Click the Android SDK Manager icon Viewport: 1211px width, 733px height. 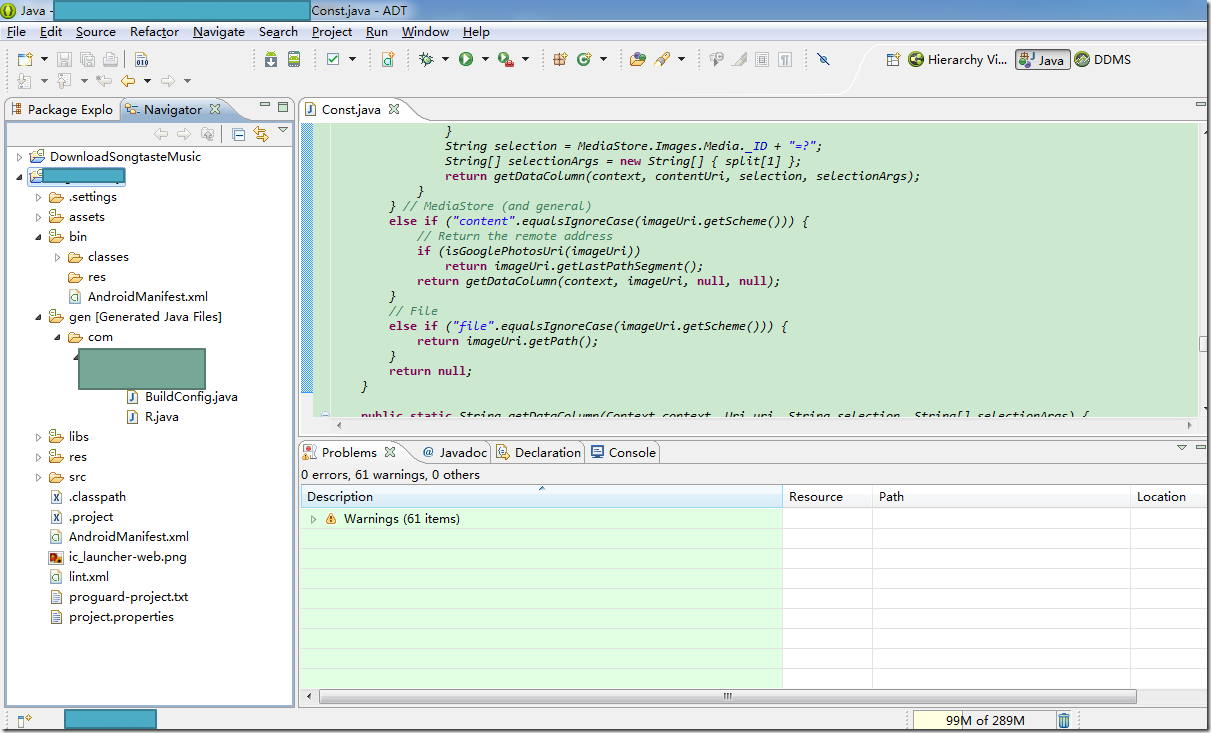[x=271, y=60]
